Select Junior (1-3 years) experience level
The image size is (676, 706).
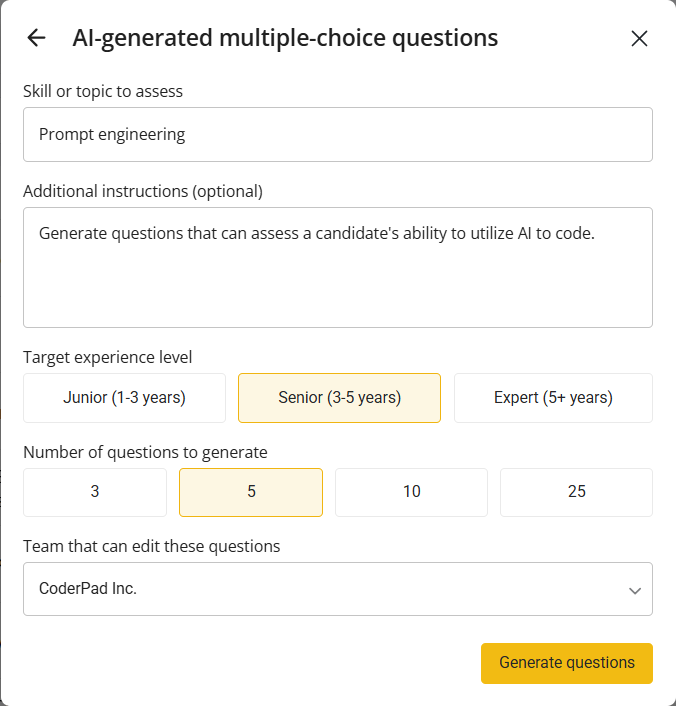[124, 398]
